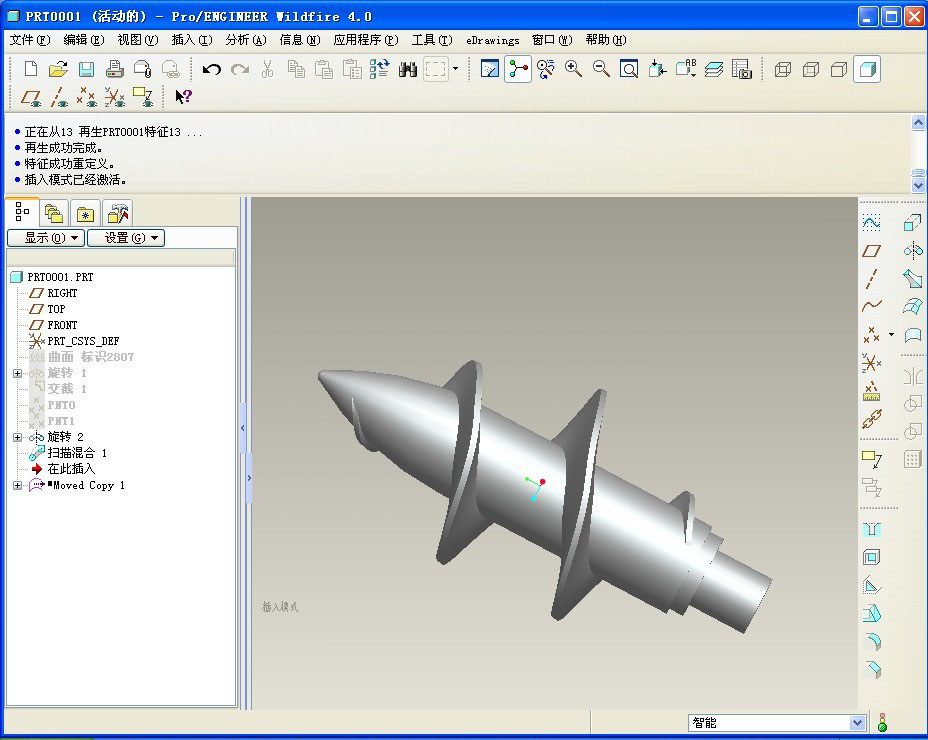Collapse navigator panel with left arrow handle
This screenshot has height=740, width=928.
click(x=243, y=428)
